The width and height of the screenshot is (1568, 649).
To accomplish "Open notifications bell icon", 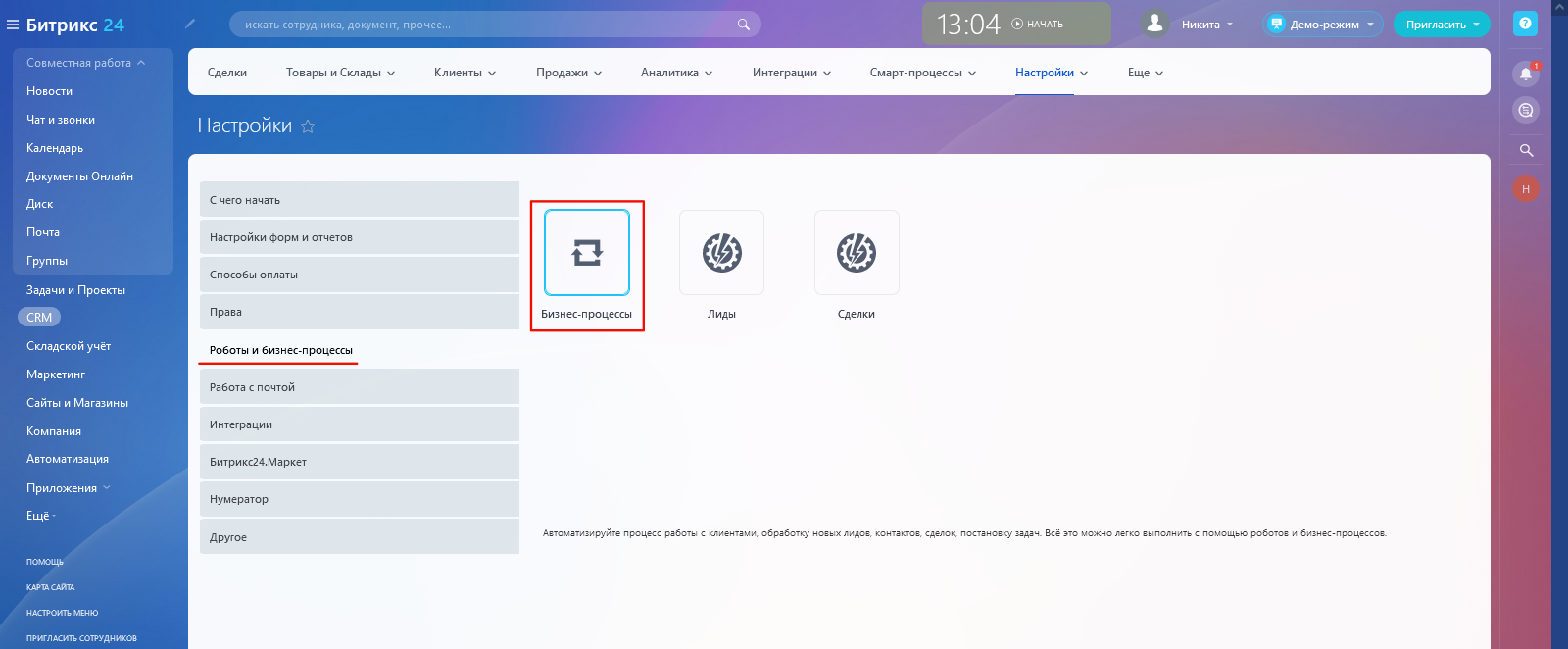I will (x=1526, y=74).
